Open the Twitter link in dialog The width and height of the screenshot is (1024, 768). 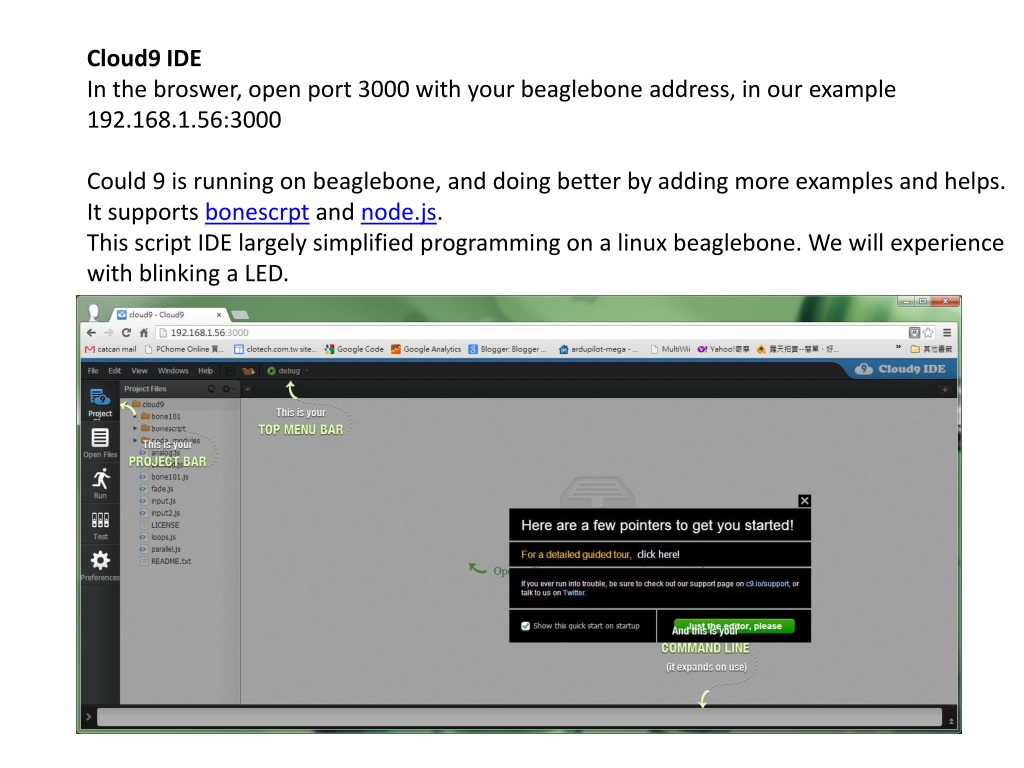pos(574,593)
